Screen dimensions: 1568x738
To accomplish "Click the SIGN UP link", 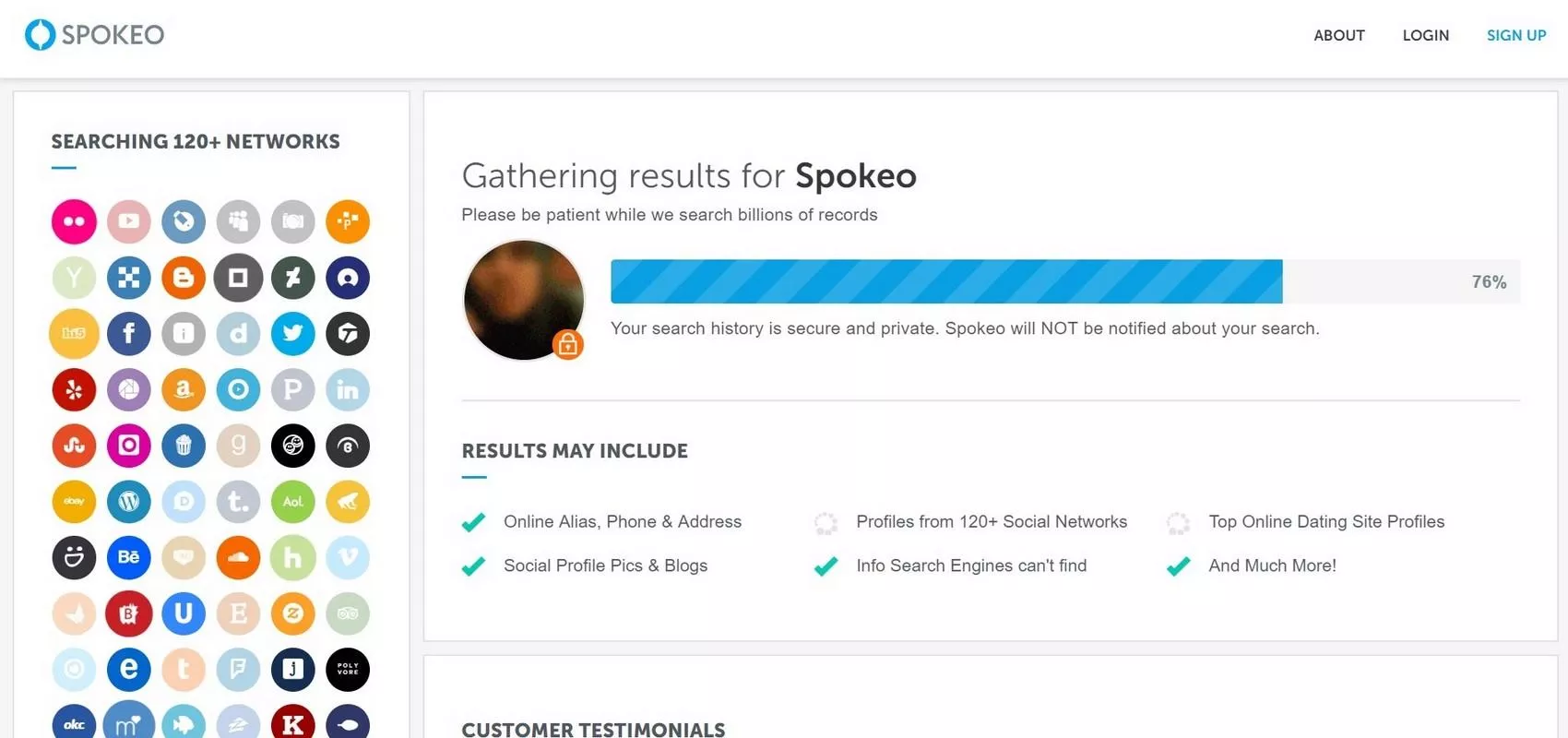I will click(1515, 35).
